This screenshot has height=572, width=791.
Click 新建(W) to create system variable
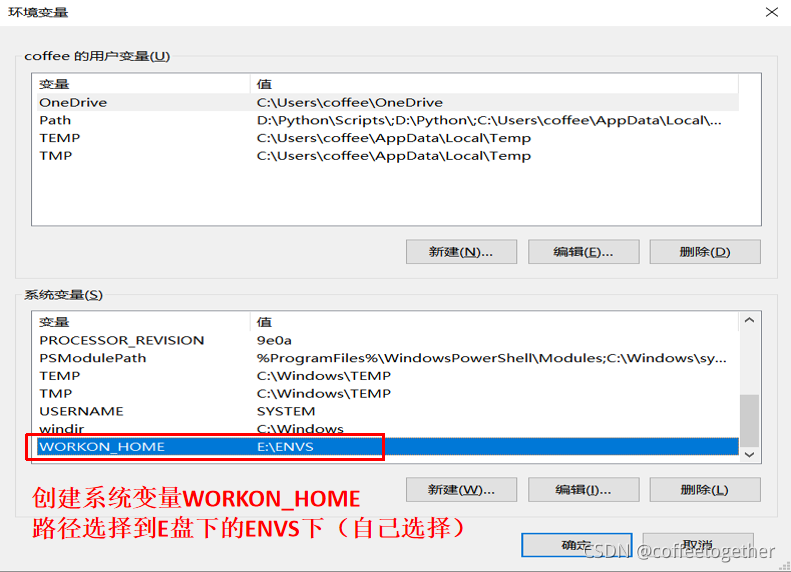461,490
